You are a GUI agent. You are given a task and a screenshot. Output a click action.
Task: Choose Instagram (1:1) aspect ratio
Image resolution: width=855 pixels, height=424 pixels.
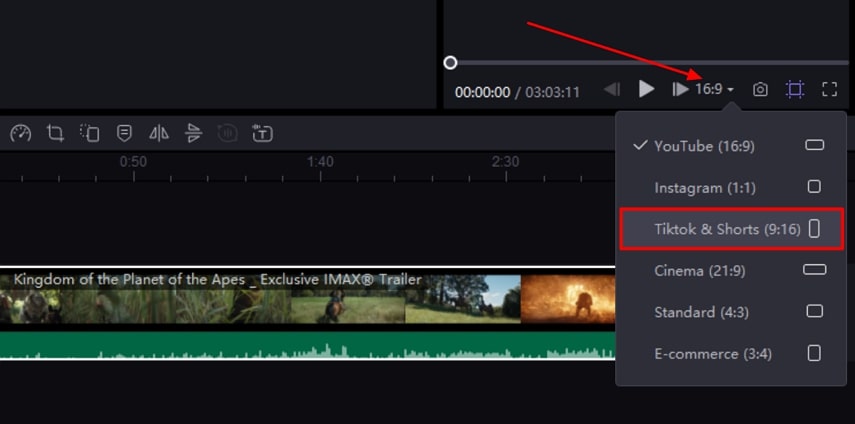731,187
